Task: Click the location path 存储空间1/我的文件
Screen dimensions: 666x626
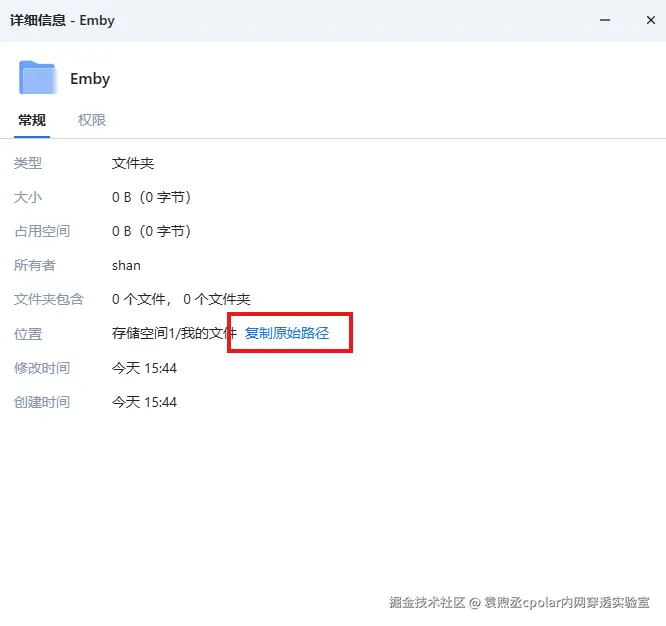Action: (174, 333)
